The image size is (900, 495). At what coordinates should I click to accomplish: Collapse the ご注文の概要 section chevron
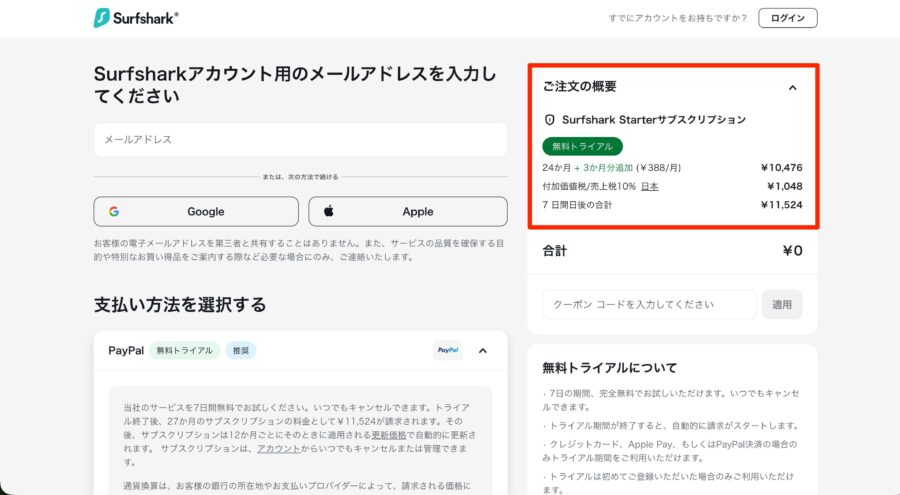pyautogui.click(x=792, y=88)
